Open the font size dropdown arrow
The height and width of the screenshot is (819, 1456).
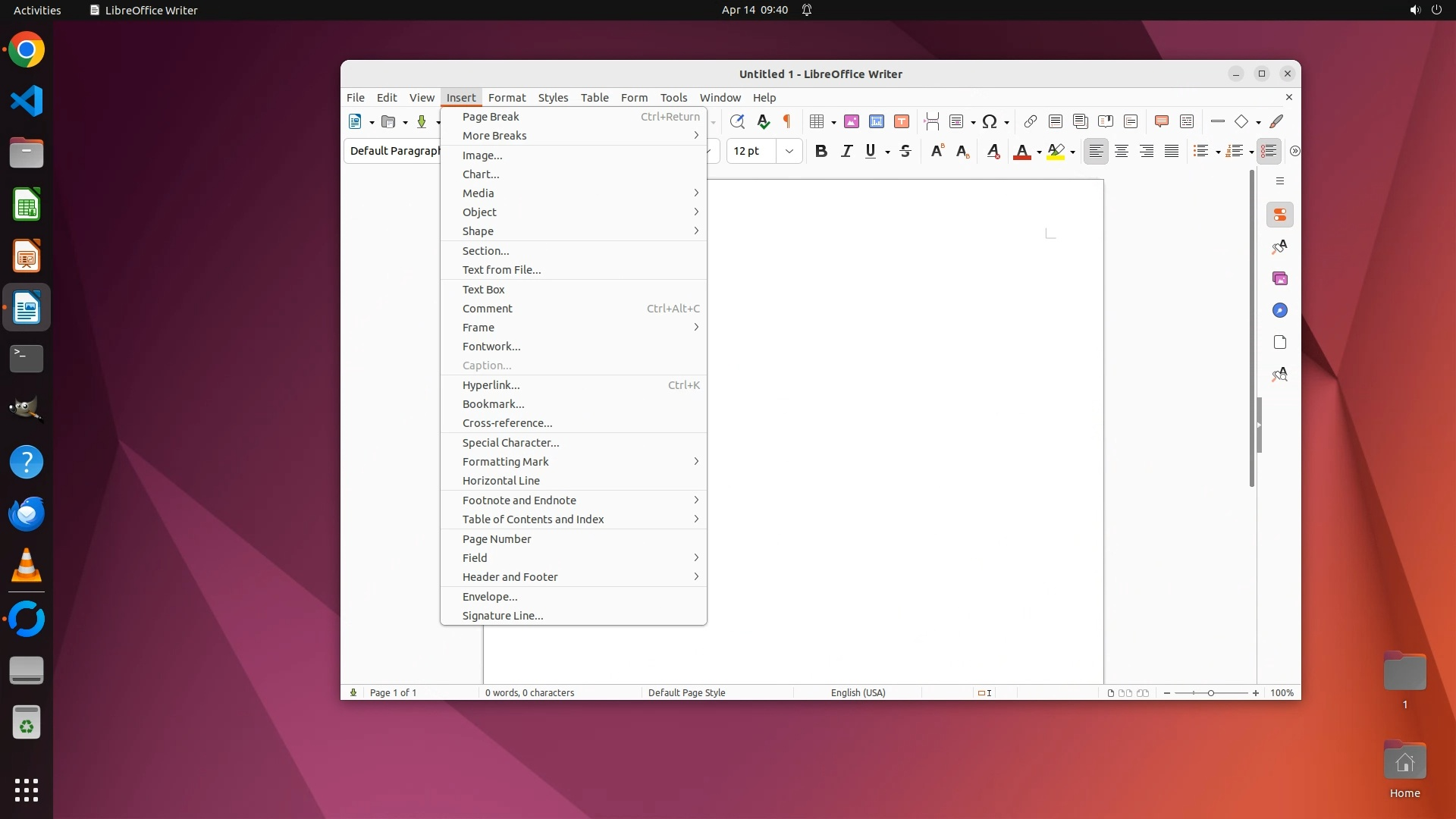coord(789,151)
